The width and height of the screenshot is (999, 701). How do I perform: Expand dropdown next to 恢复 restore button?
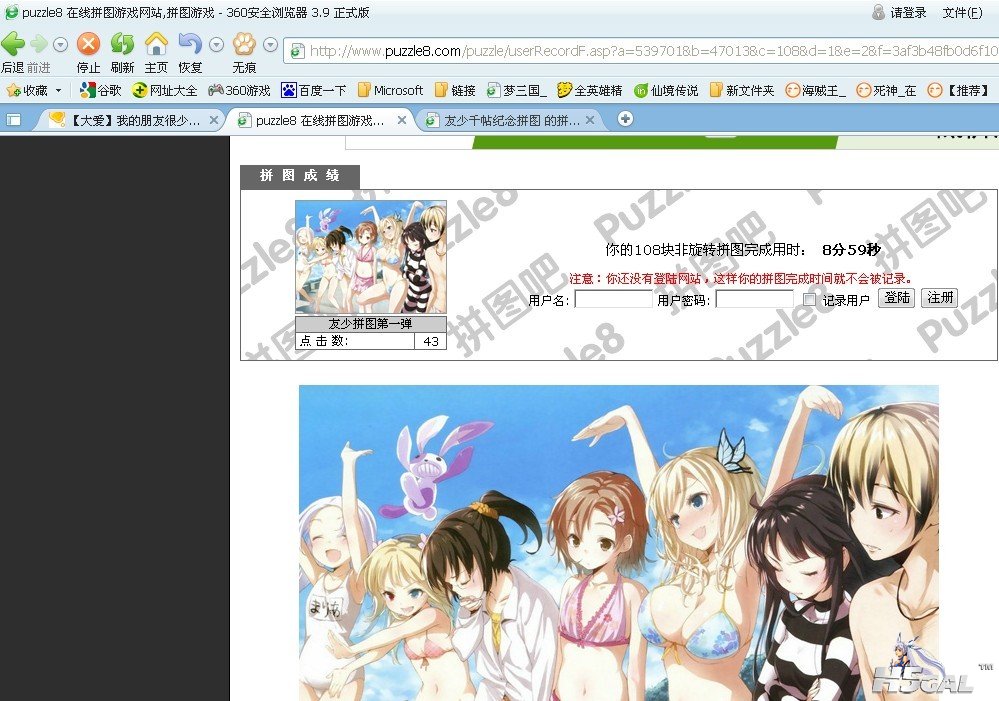tap(216, 45)
